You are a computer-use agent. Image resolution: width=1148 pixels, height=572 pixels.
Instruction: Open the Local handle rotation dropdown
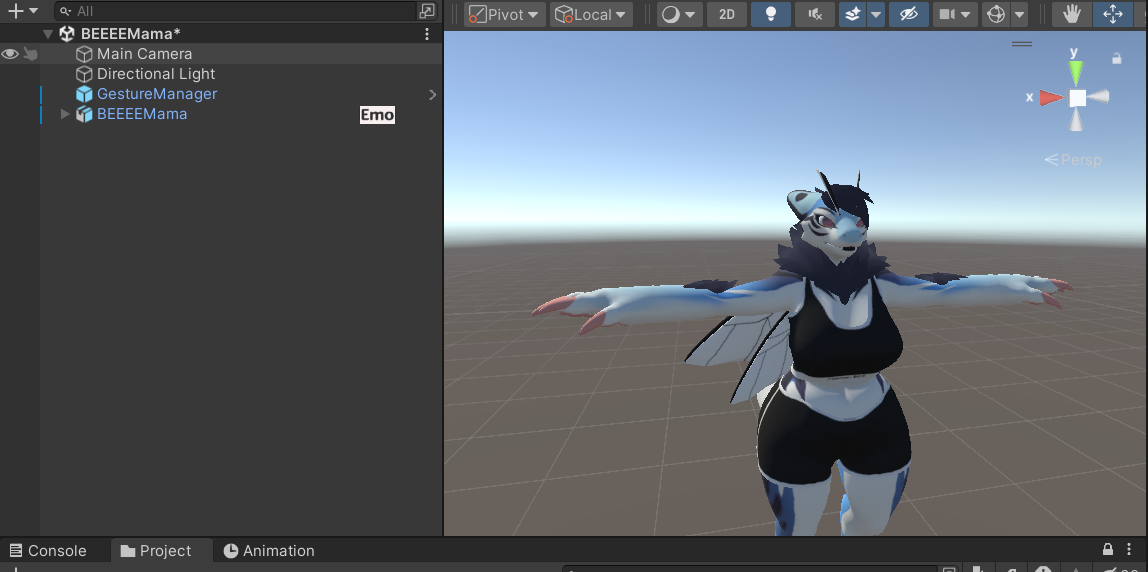coord(592,15)
